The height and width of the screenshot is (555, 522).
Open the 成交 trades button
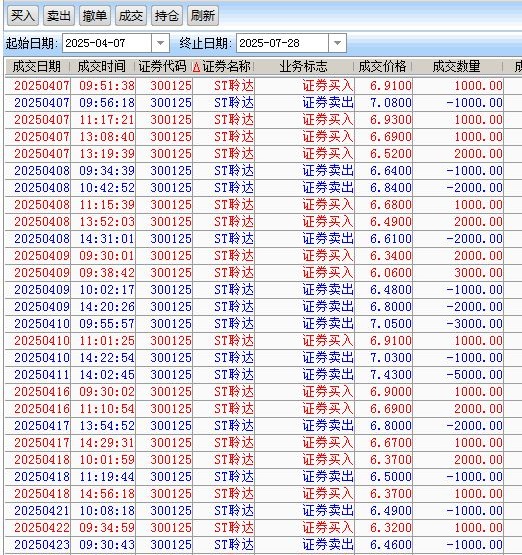pos(131,16)
